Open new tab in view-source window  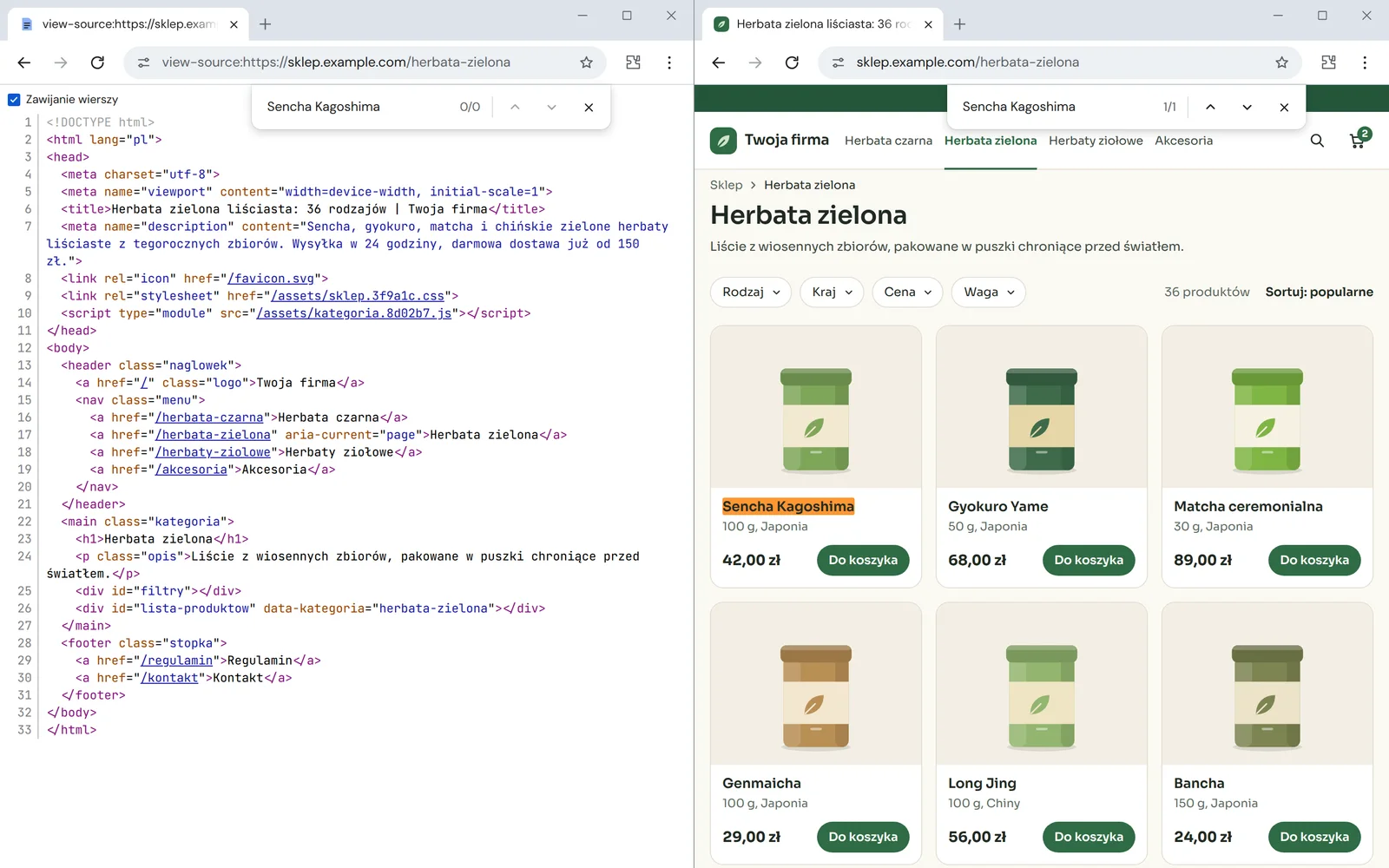tap(266, 24)
